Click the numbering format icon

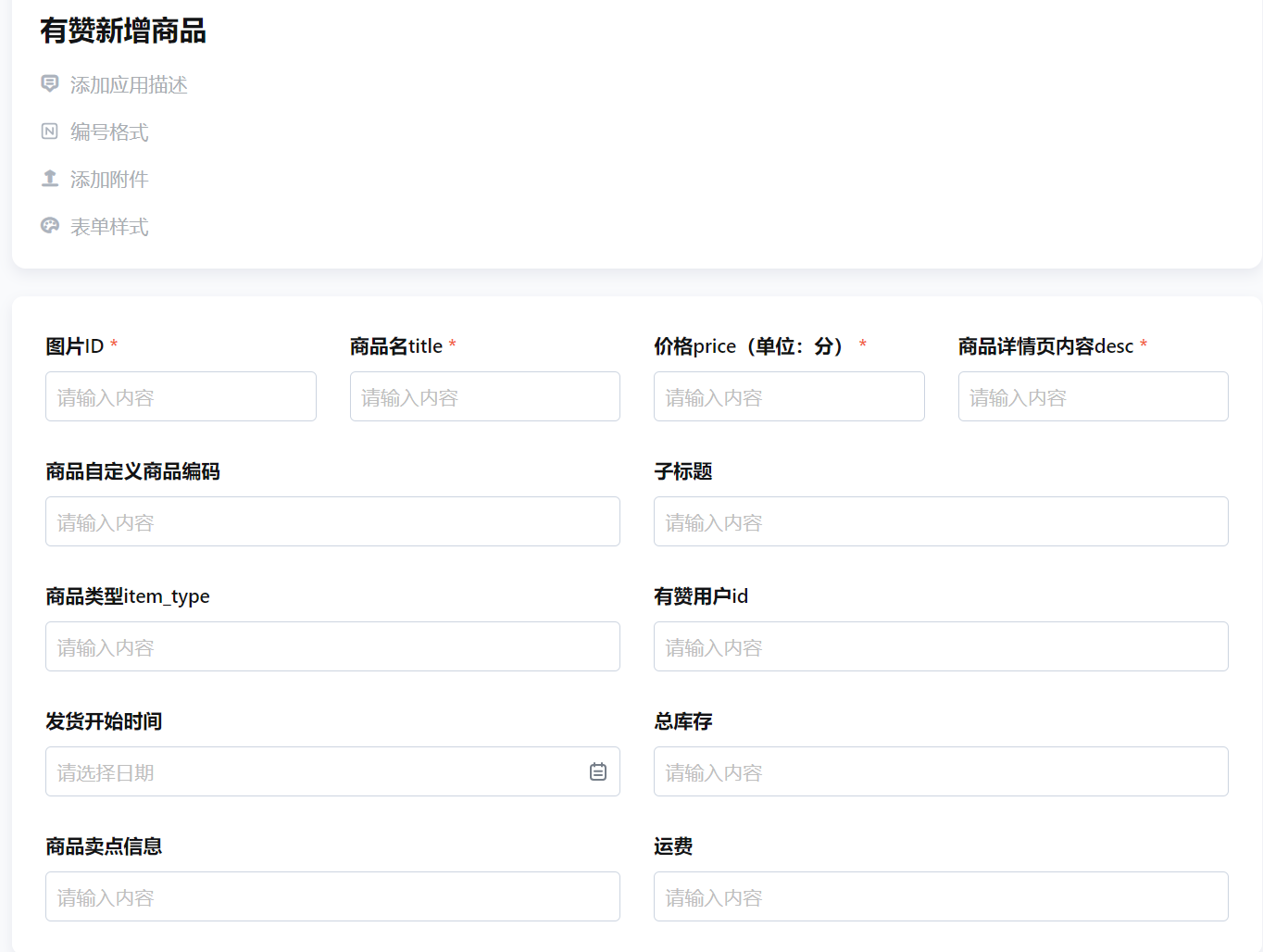coord(50,132)
